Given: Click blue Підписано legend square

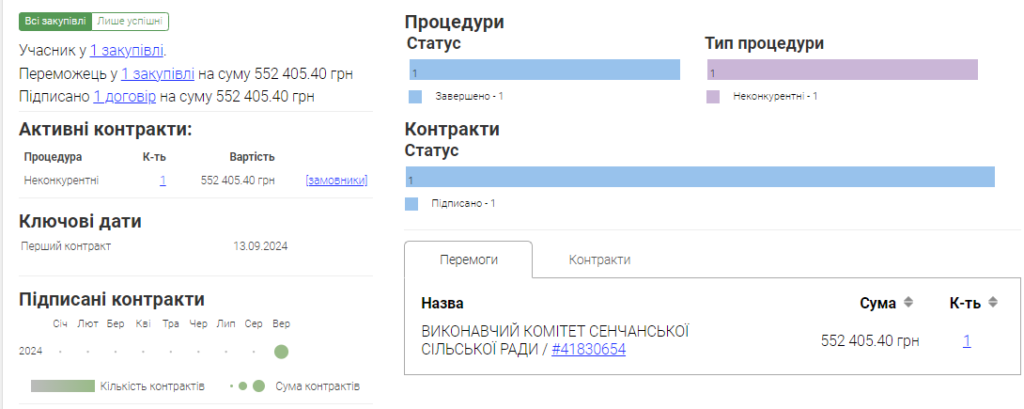Looking at the screenshot, I should click(x=412, y=204).
